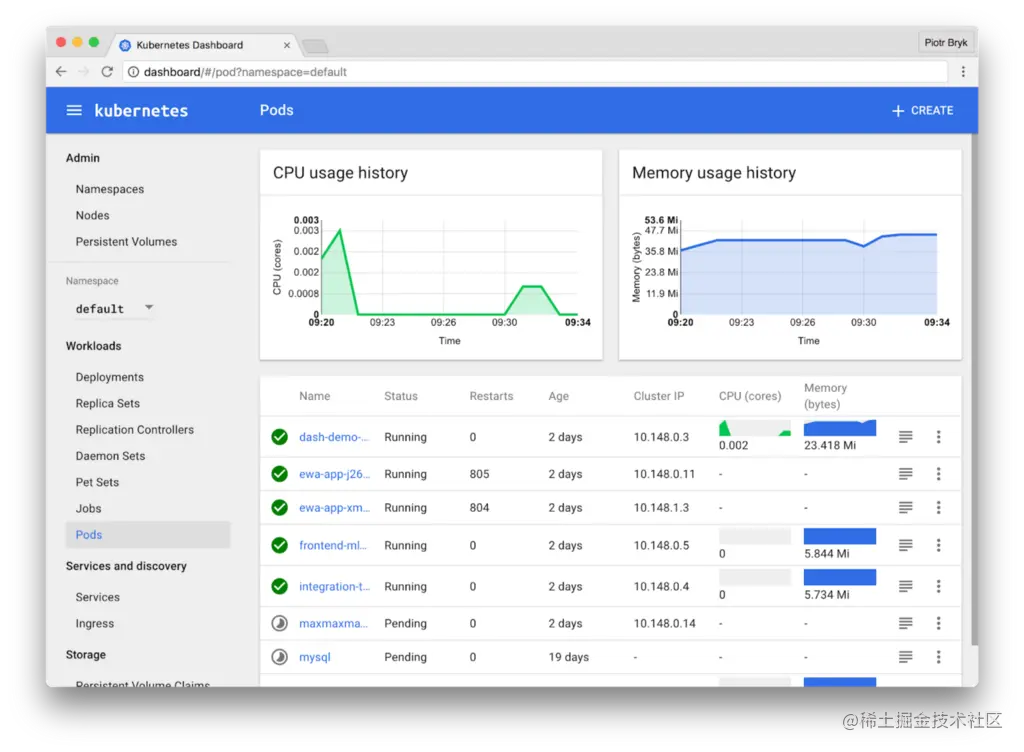Open the maxmaxma pod link

333,623
